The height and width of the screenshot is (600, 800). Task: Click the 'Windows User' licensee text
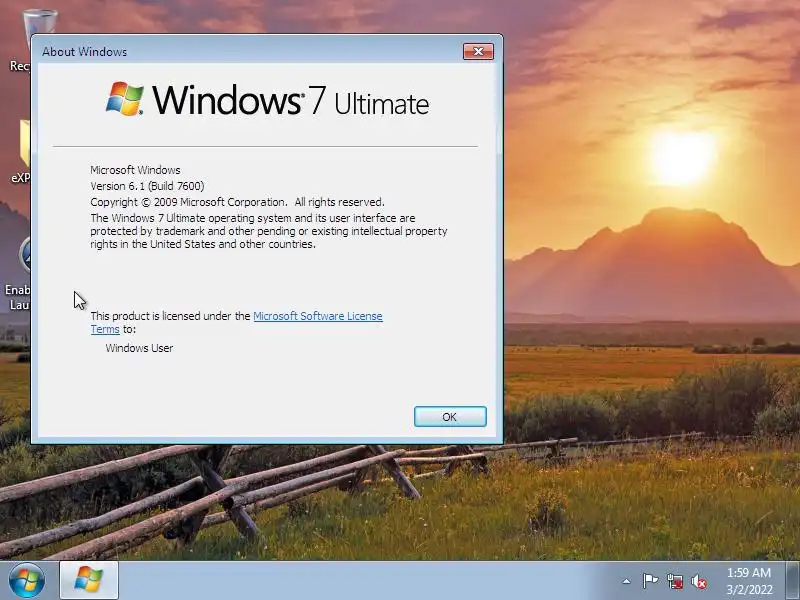tap(139, 348)
